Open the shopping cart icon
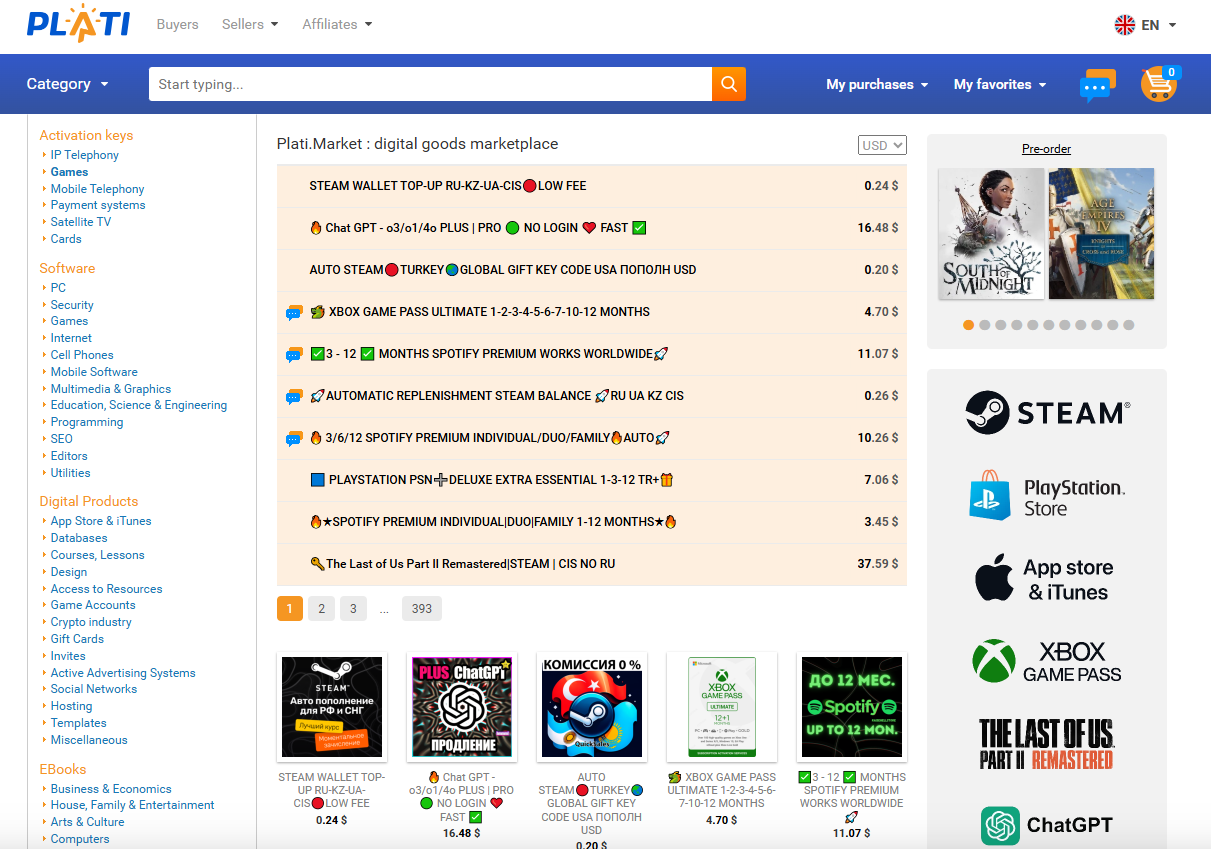This screenshot has height=849, width=1211. click(x=1158, y=84)
